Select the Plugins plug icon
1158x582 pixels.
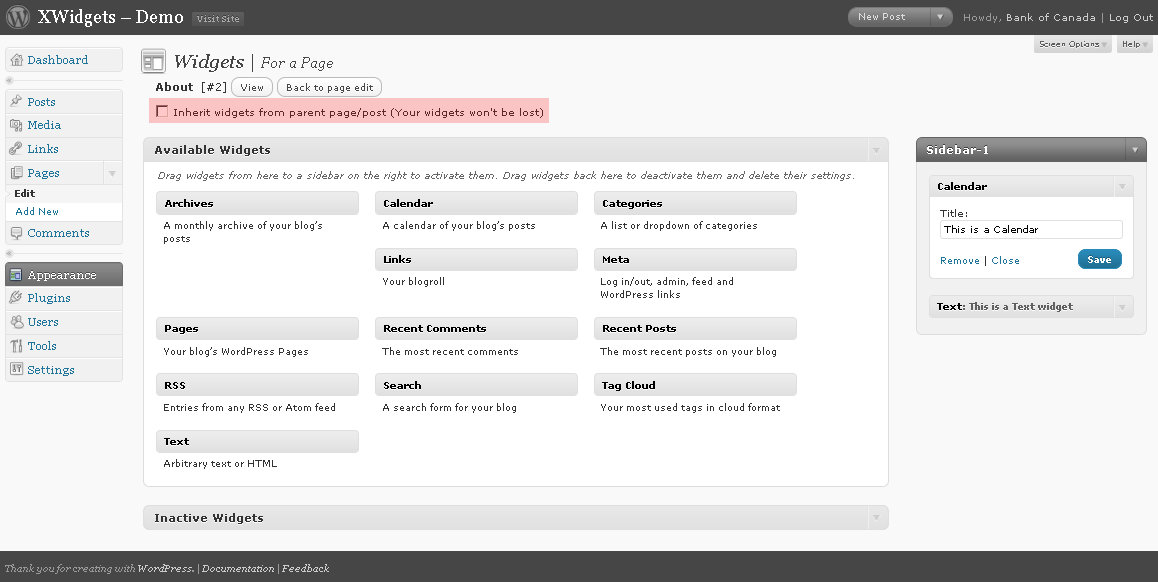[16, 298]
